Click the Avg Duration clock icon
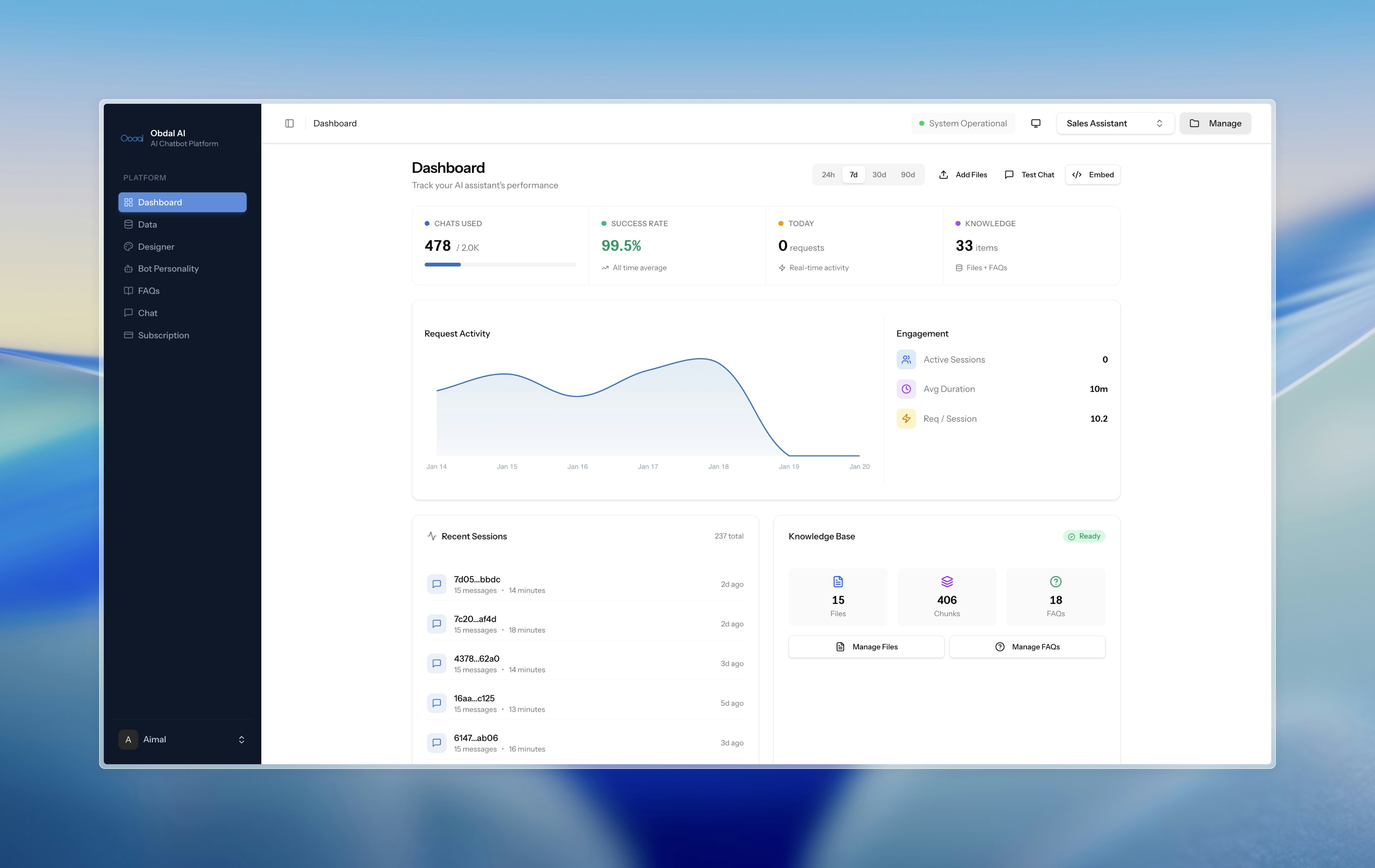1375x868 pixels. 906,389
